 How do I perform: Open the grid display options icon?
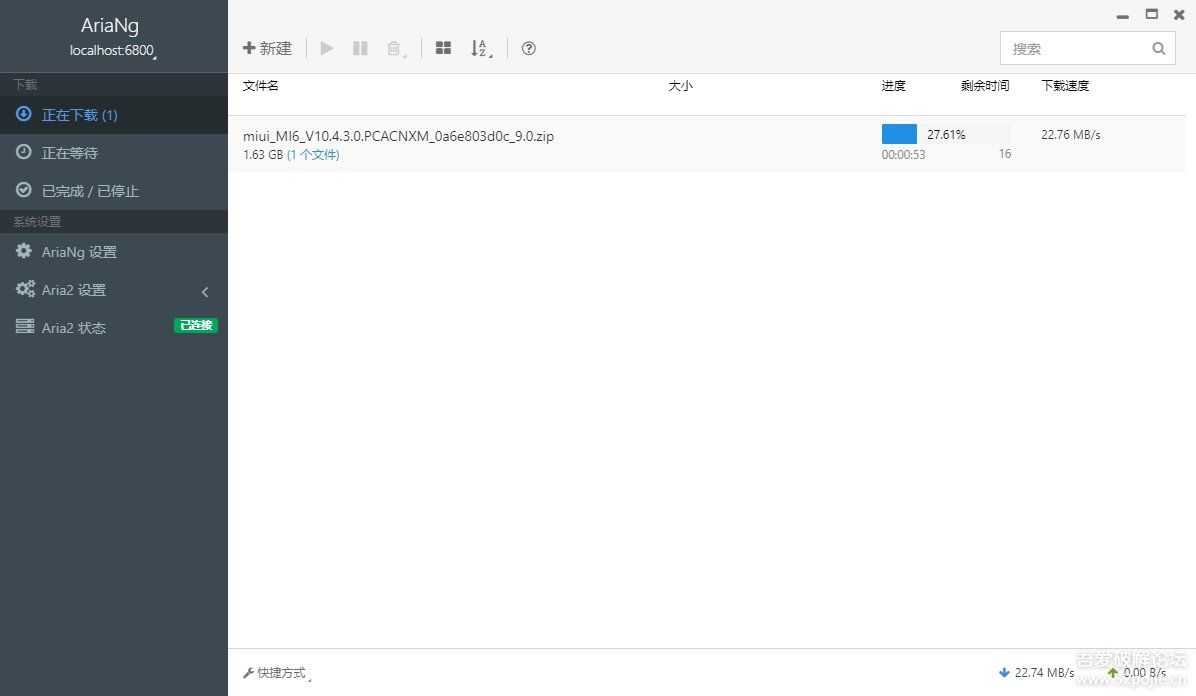point(443,48)
